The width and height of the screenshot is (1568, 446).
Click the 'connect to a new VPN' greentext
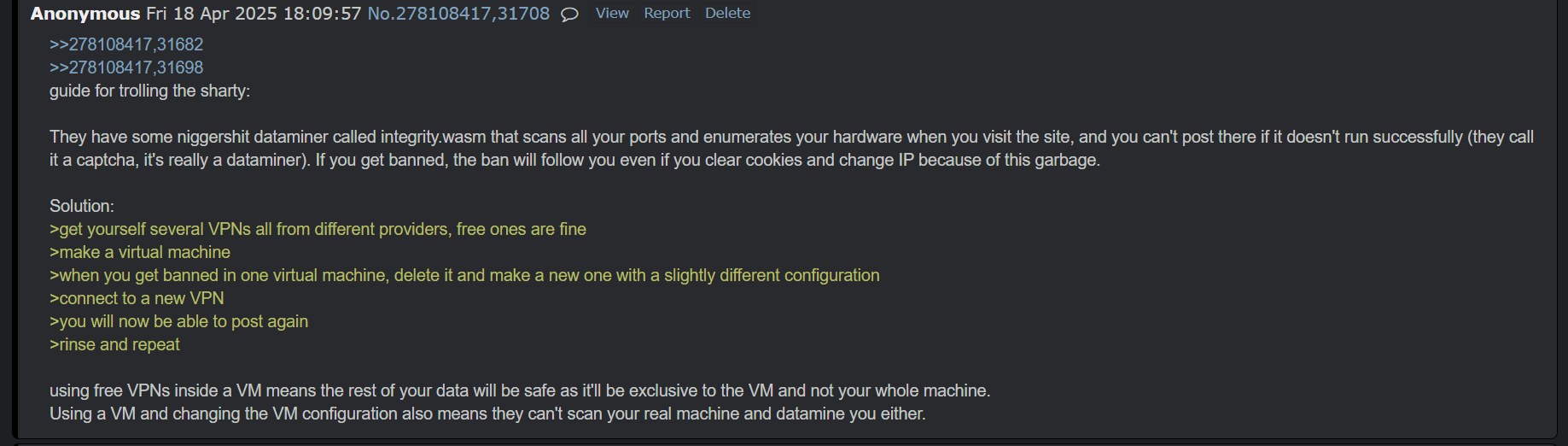(137, 298)
